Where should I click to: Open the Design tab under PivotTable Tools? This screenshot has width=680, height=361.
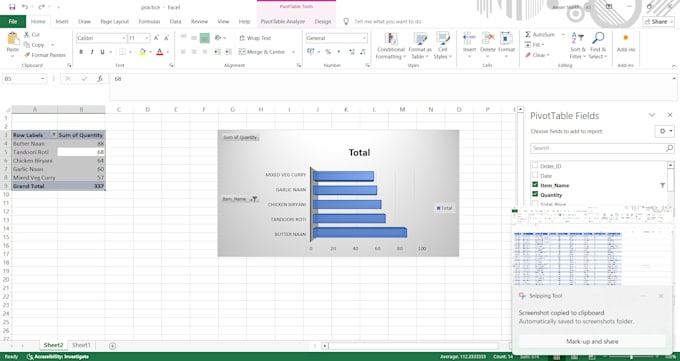(x=323, y=21)
